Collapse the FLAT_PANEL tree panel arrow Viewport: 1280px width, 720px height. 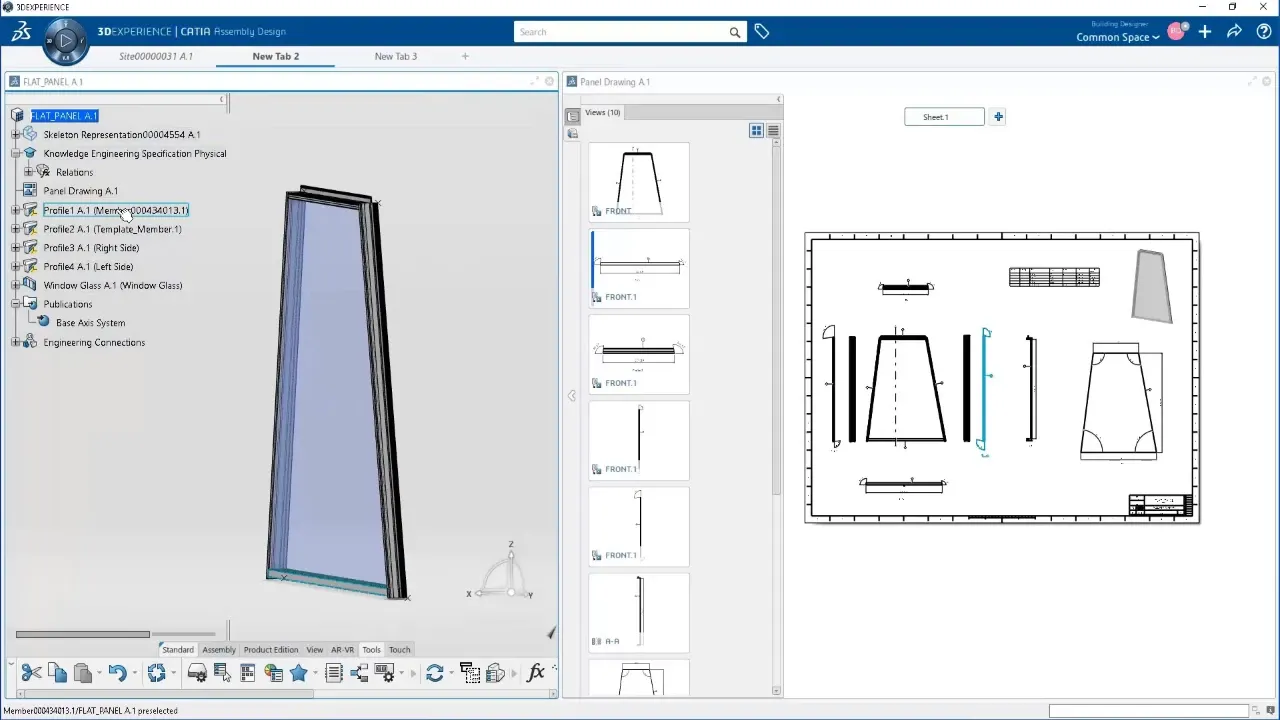pos(221,100)
